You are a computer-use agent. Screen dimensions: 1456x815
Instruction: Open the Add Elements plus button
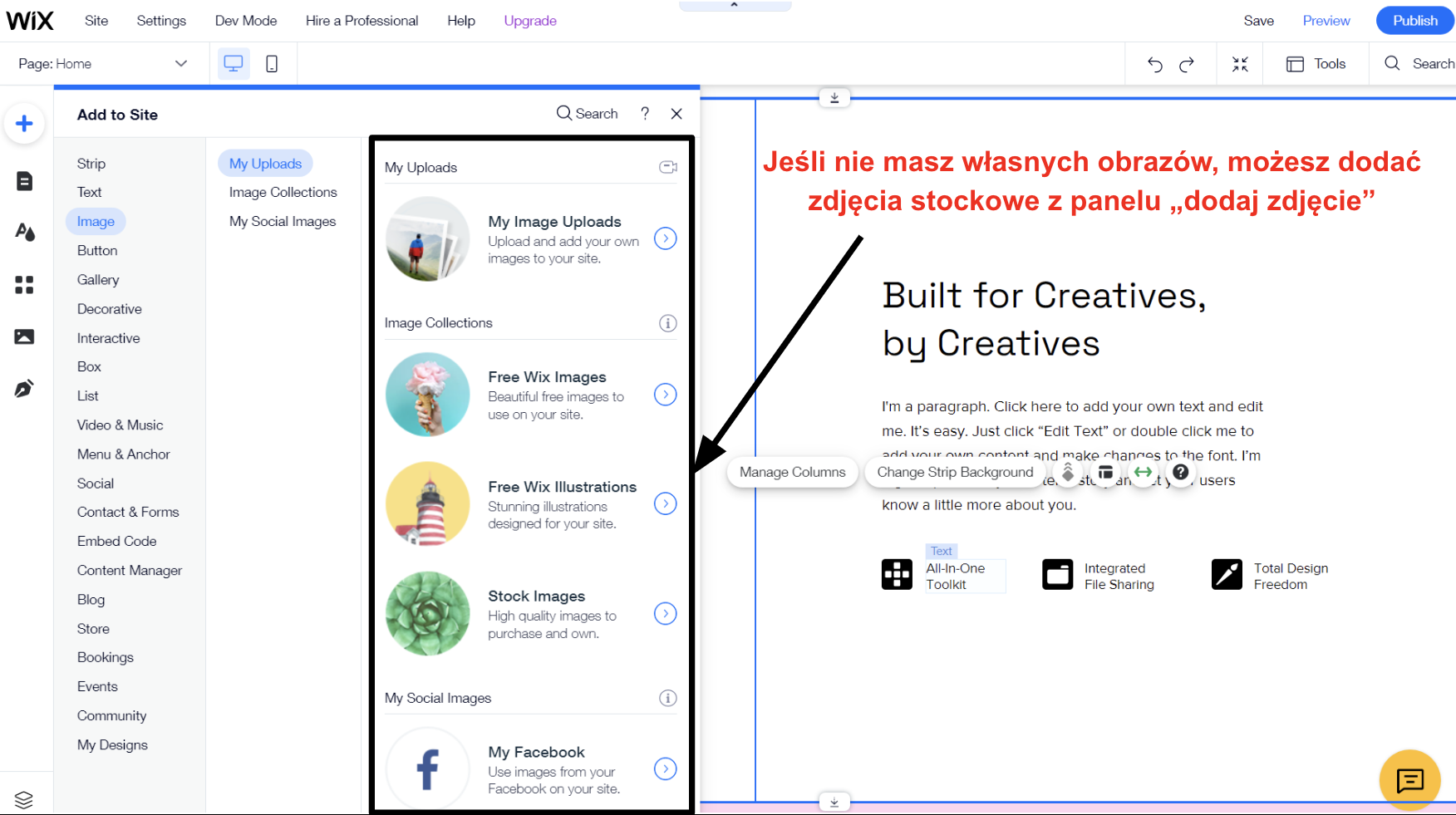pyautogui.click(x=24, y=124)
